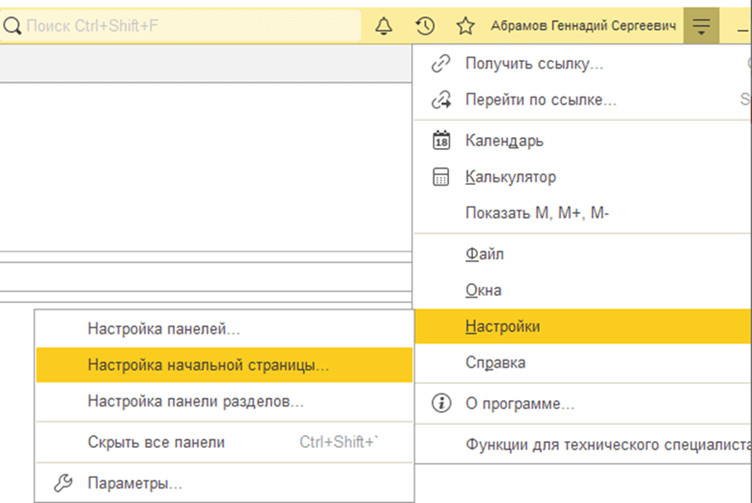752x503 pixels.
Task: Open Настройка панелей menu item
Action: [163, 328]
